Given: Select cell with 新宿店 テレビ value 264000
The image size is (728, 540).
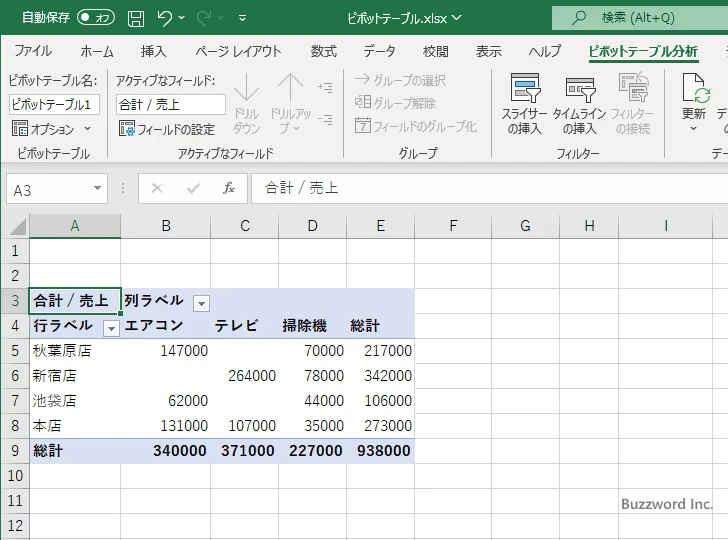Looking at the screenshot, I should [245, 376].
